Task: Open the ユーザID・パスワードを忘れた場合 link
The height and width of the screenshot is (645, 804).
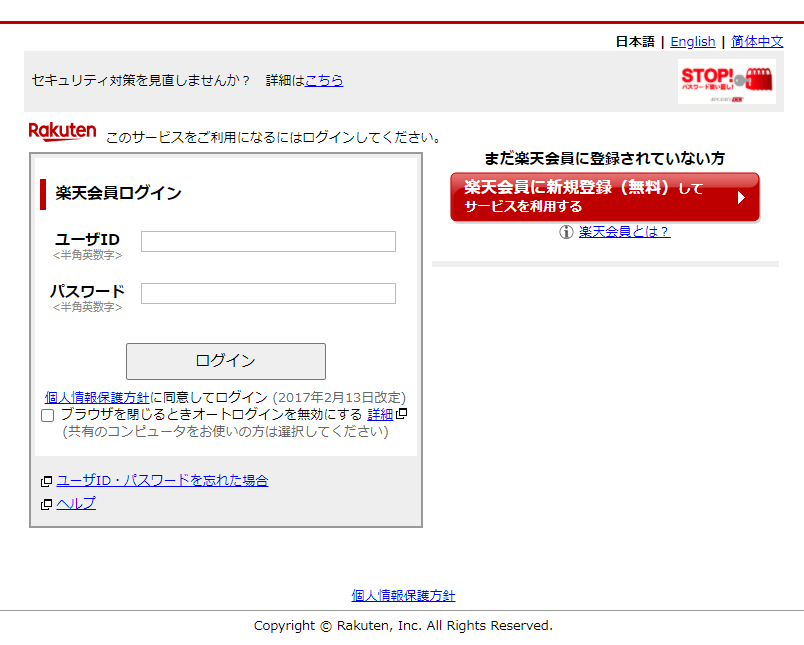Action: point(162,480)
